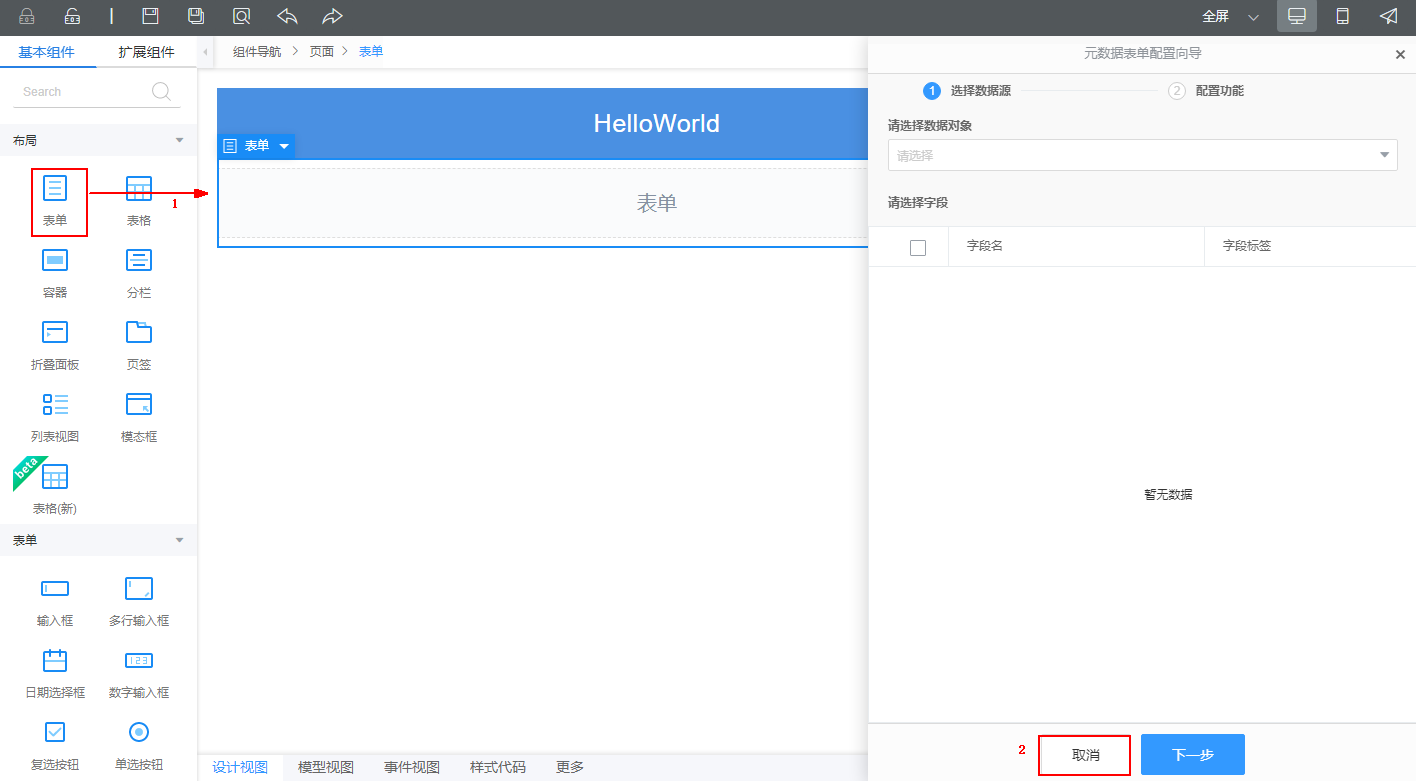1416x781 pixels.
Task: Select the 容器 component
Action: tap(55, 273)
